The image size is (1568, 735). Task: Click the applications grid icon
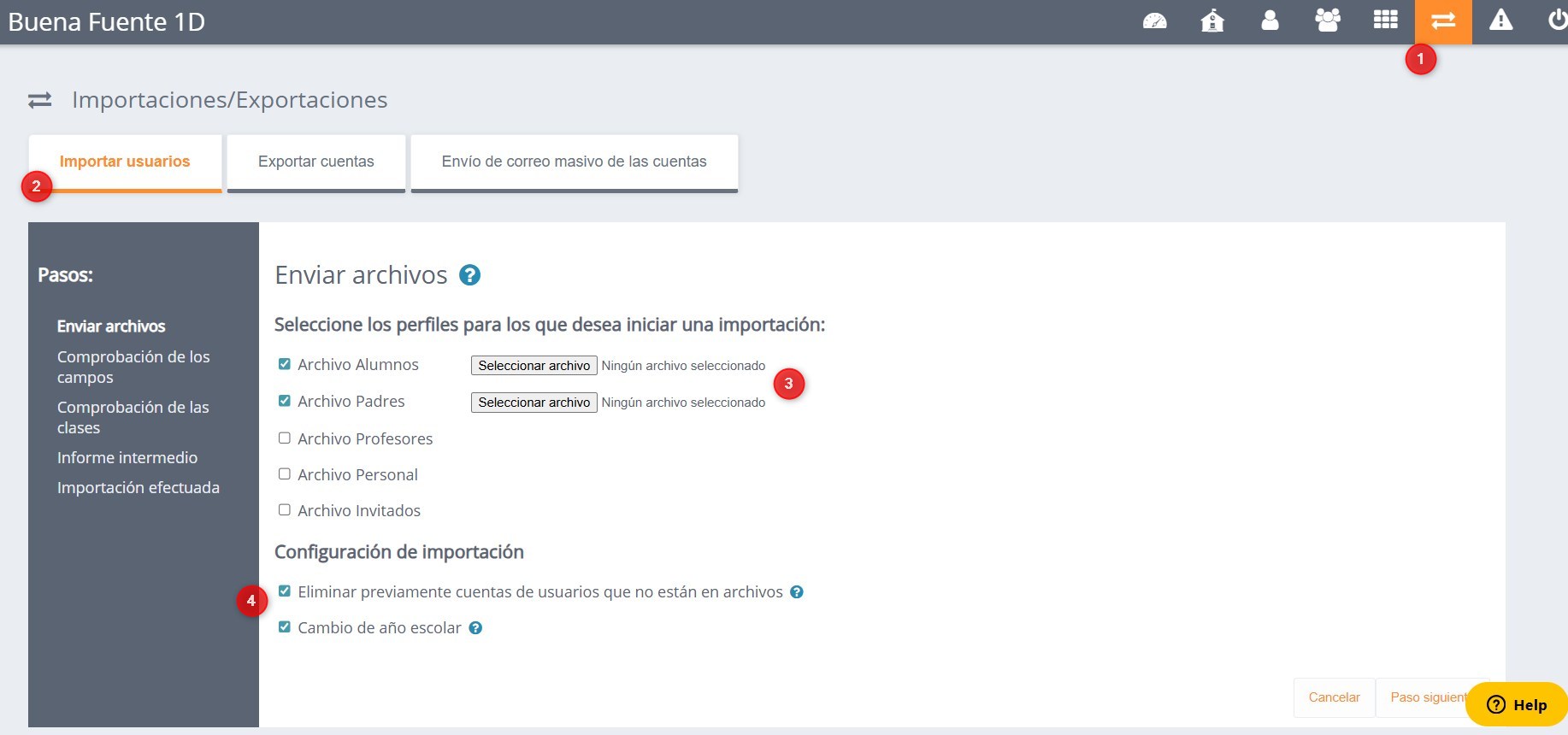(x=1385, y=21)
